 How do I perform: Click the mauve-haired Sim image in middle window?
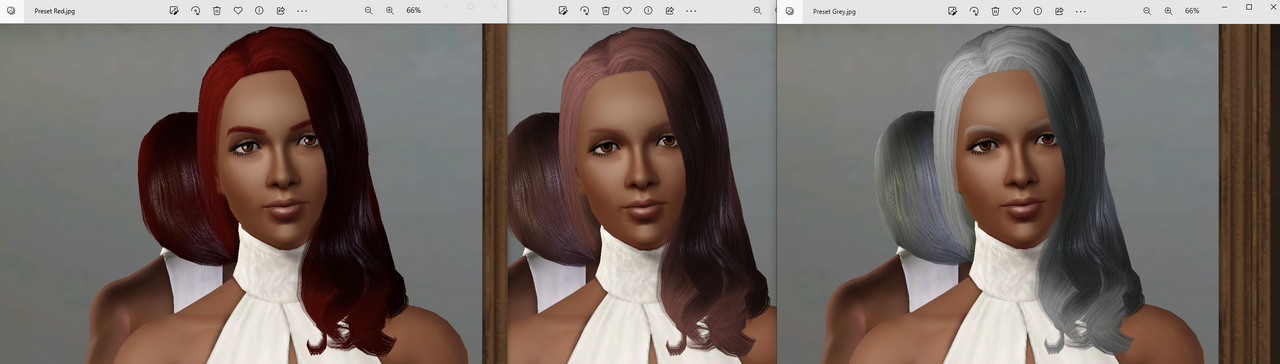click(642, 193)
